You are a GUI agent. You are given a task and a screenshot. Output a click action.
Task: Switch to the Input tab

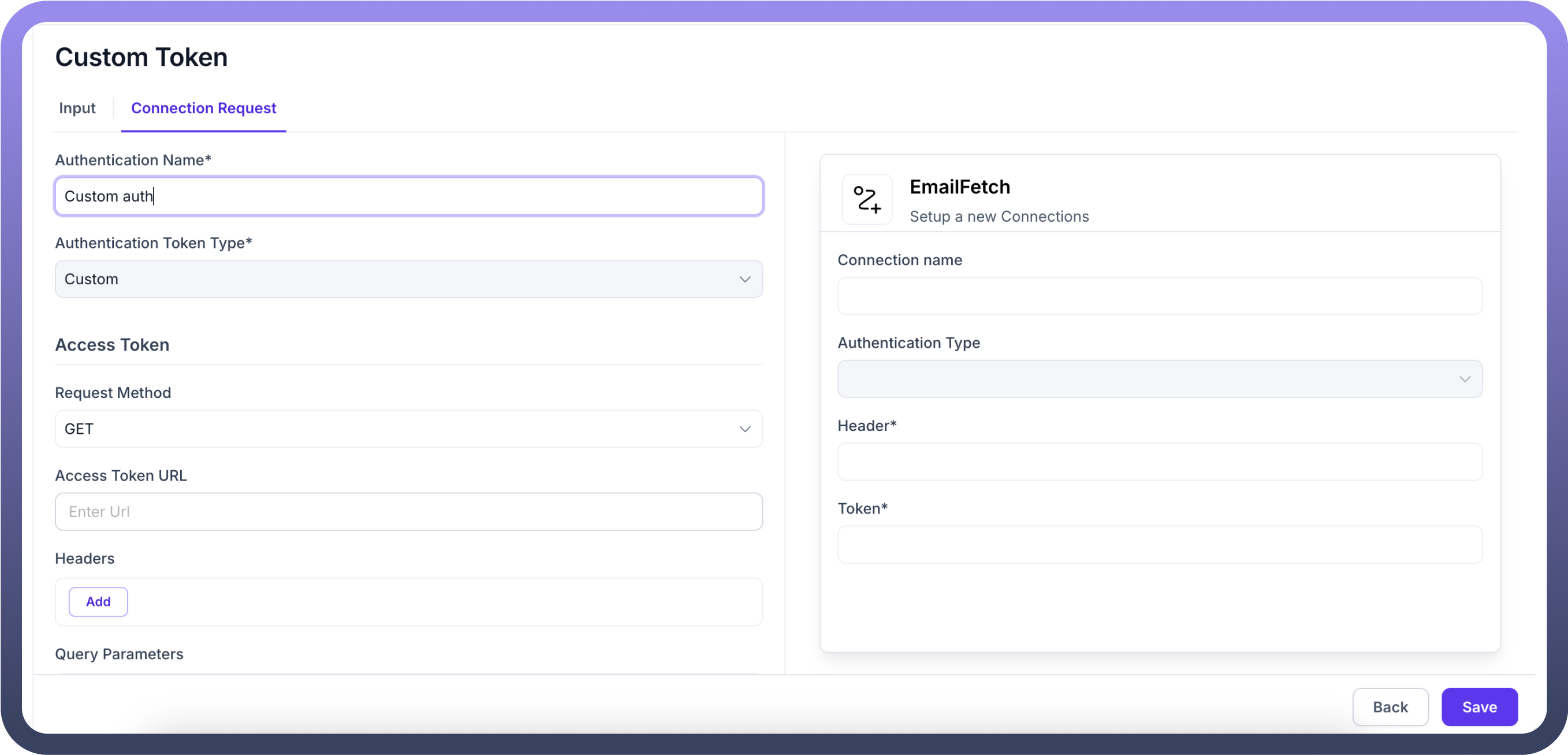tap(77, 108)
